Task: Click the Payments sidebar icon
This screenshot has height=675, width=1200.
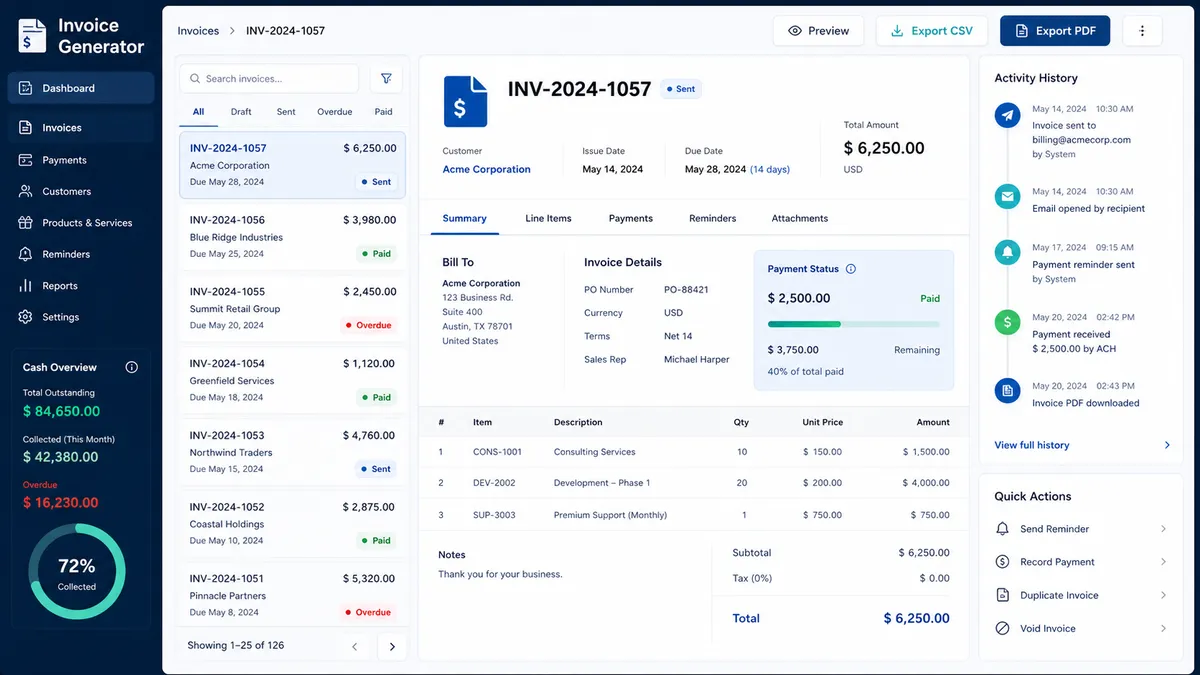Action: tap(25, 159)
